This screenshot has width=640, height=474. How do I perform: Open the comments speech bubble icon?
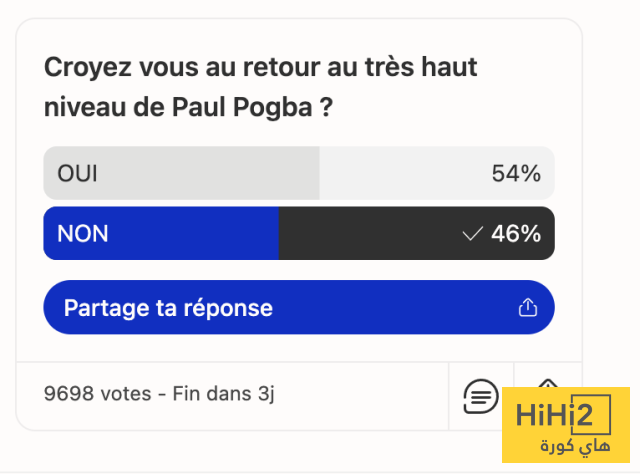tap(481, 395)
